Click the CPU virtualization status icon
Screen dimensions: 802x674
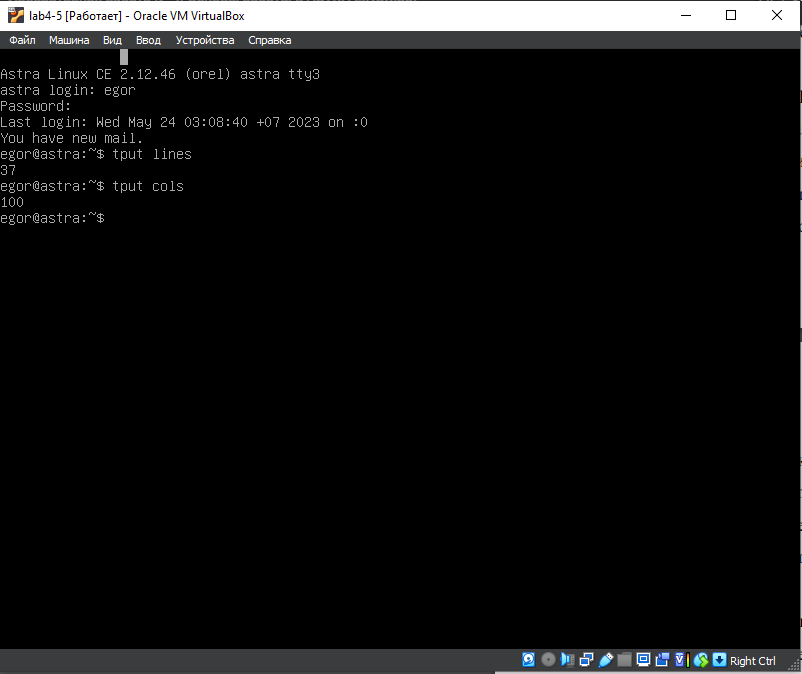point(681,660)
